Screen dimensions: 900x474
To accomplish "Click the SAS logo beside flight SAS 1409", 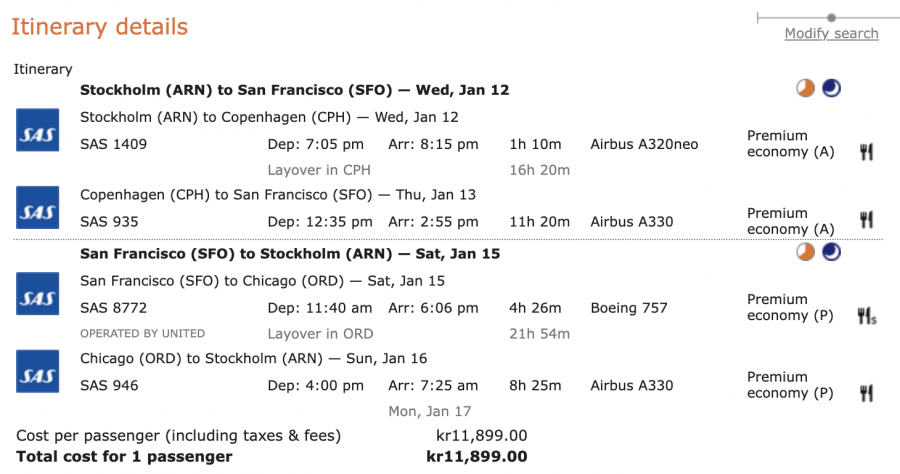I will [38, 130].
